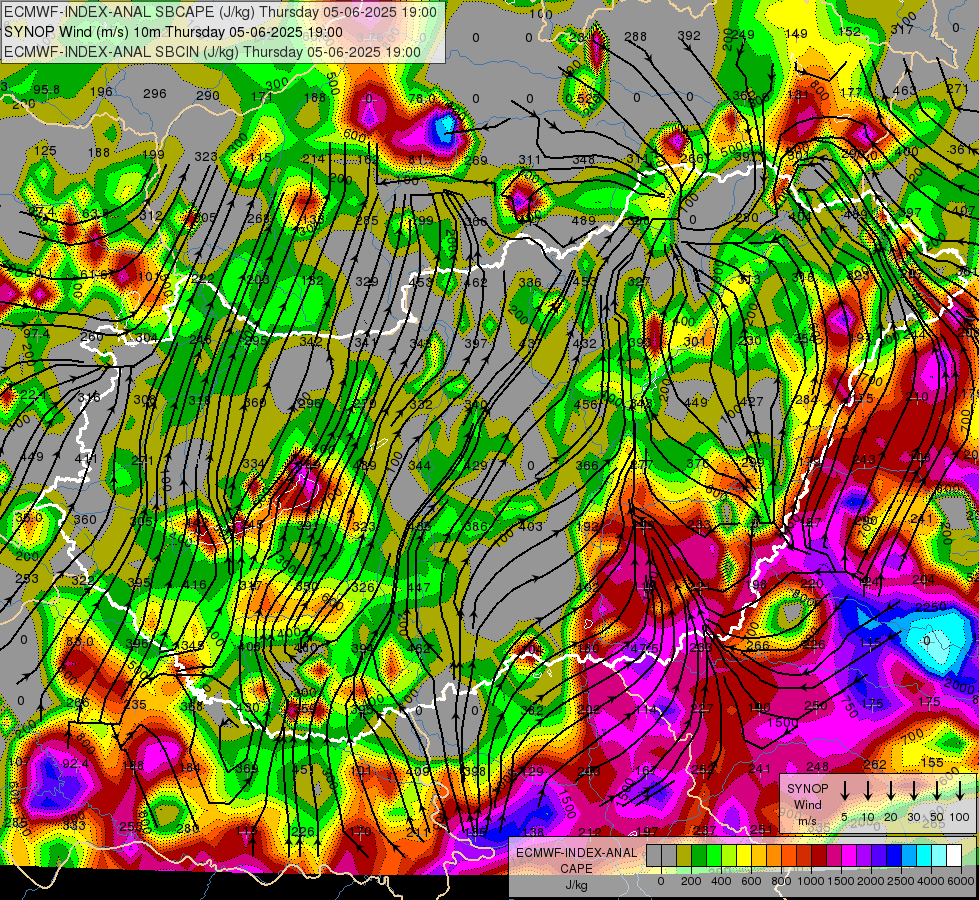The width and height of the screenshot is (979, 900).
Task: Click the map value '85.0'
Action: tap(79, 641)
